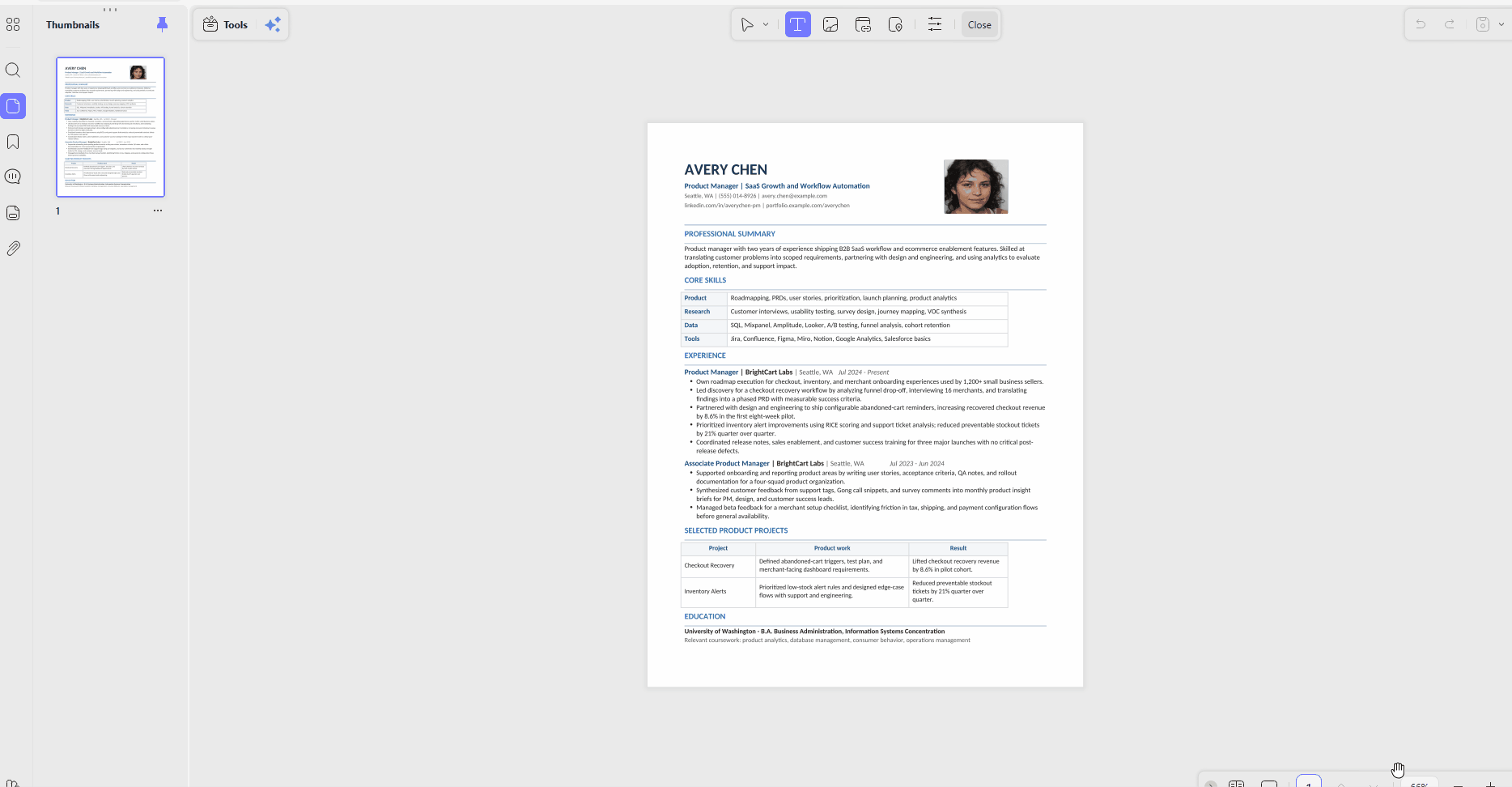1512x787 pixels.
Task: Click the 'avery.chen@example.com' email text
Action: 794,196
